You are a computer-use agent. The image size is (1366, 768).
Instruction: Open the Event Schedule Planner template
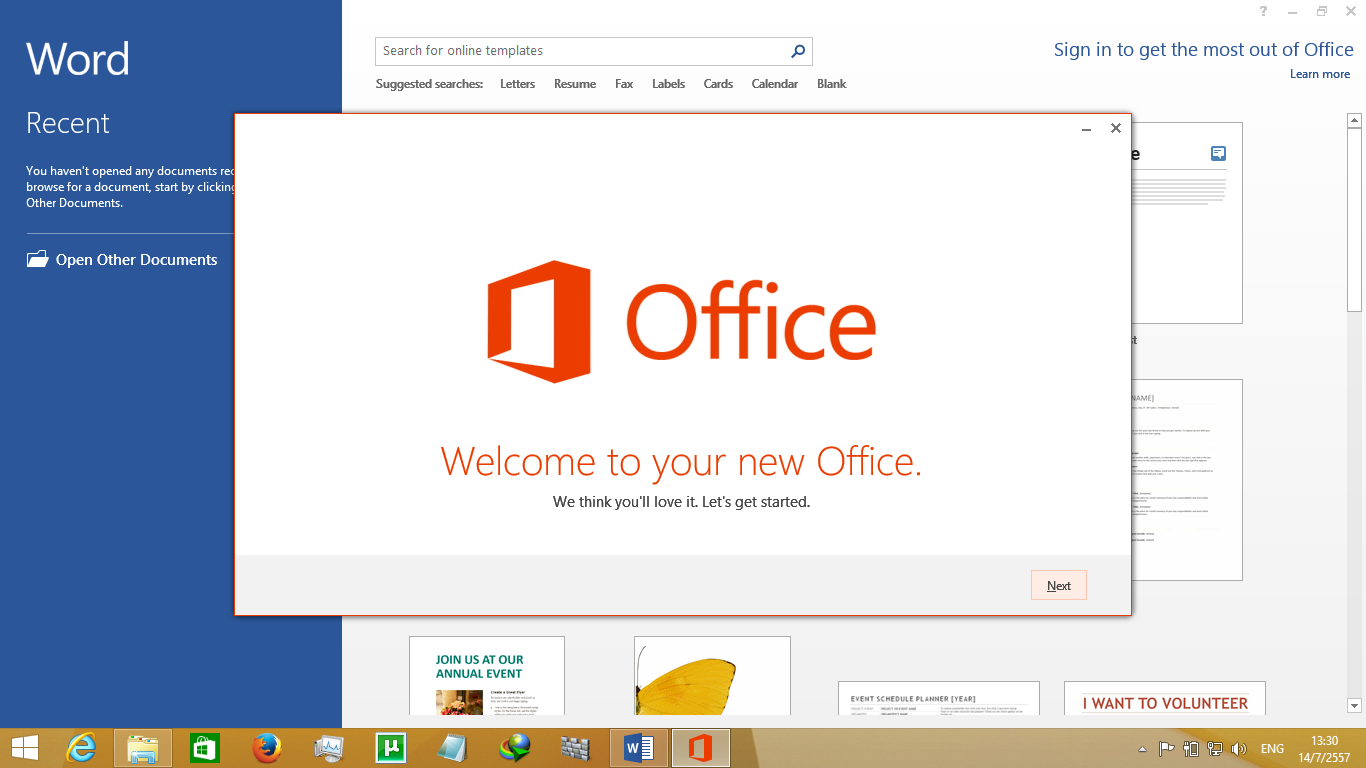pos(939,698)
